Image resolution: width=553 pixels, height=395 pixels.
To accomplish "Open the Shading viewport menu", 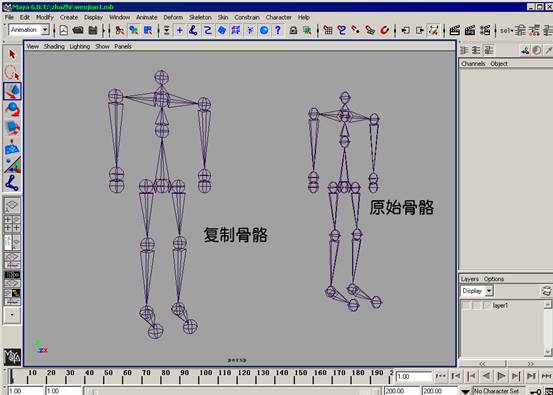I will [54, 46].
